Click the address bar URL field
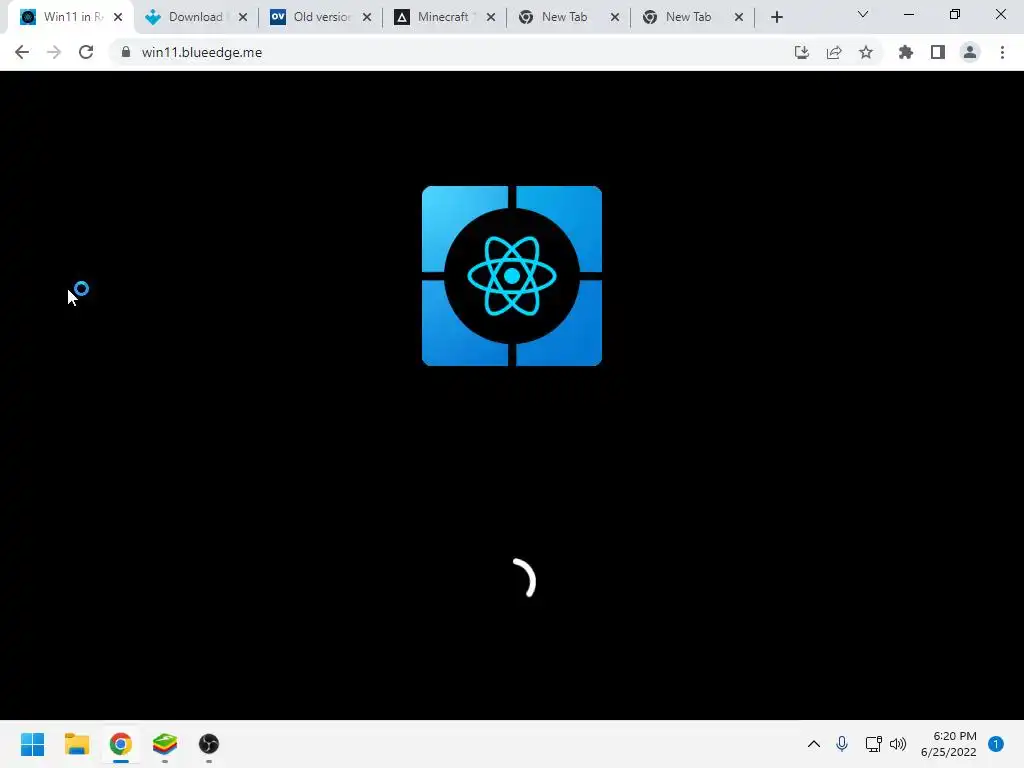1024x768 pixels. point(451,52)
